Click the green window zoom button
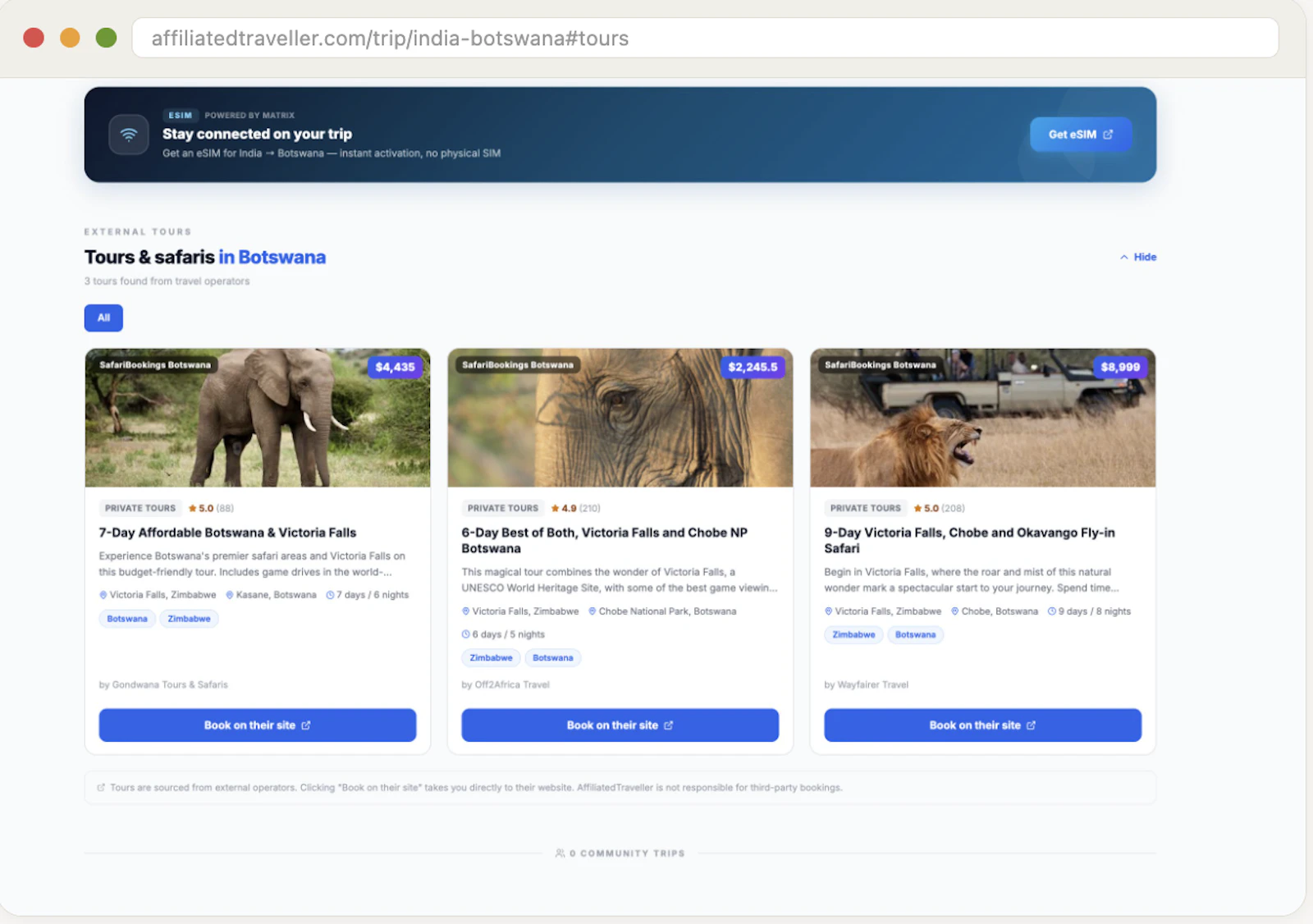The width and height of the screenshot is (1313, 924). 106,38
